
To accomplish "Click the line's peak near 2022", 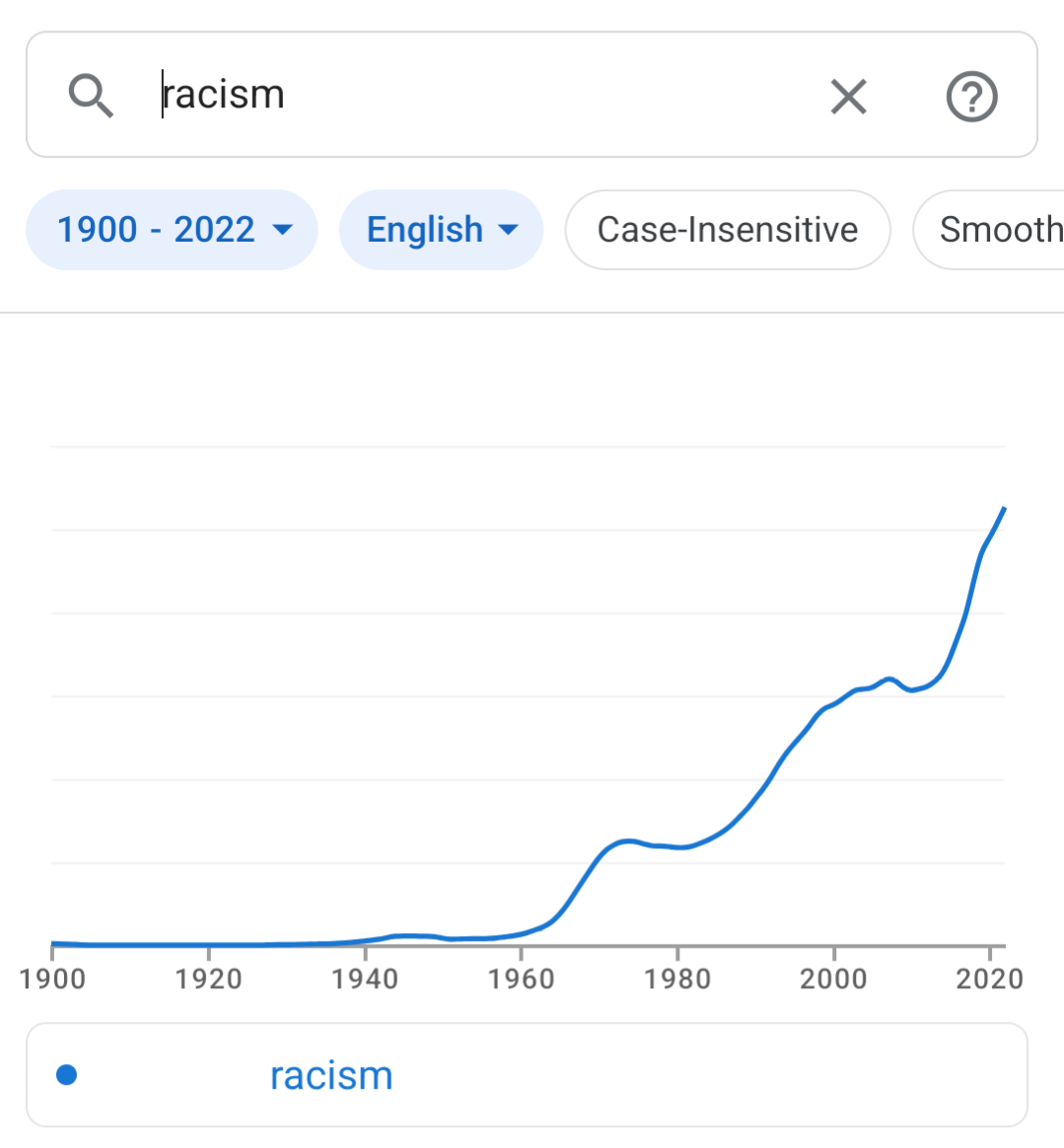I will 1003,509.
